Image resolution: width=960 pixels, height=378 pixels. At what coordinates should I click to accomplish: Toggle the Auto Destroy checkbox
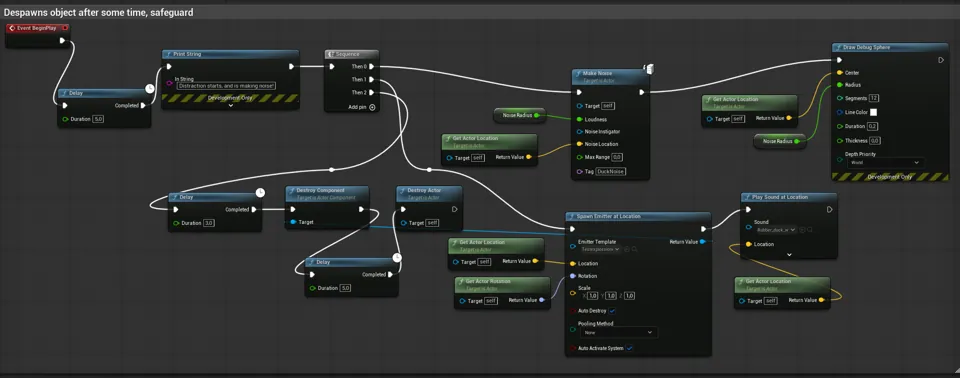point(612,311)
